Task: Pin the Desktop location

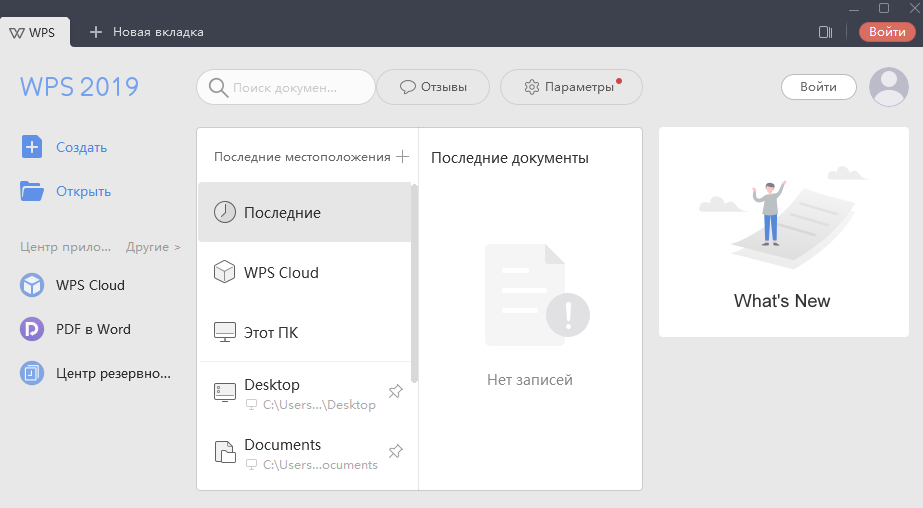Action: (395, 392)
